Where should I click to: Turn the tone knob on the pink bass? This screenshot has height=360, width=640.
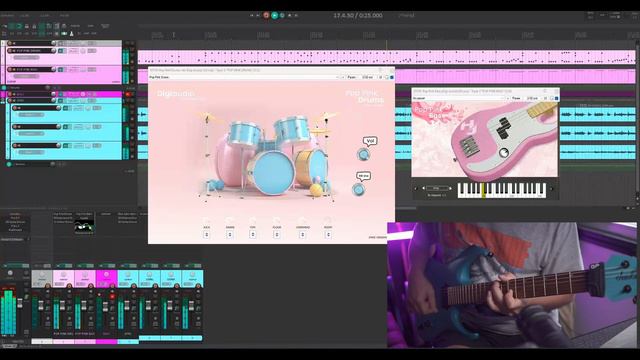coord(504,153)
